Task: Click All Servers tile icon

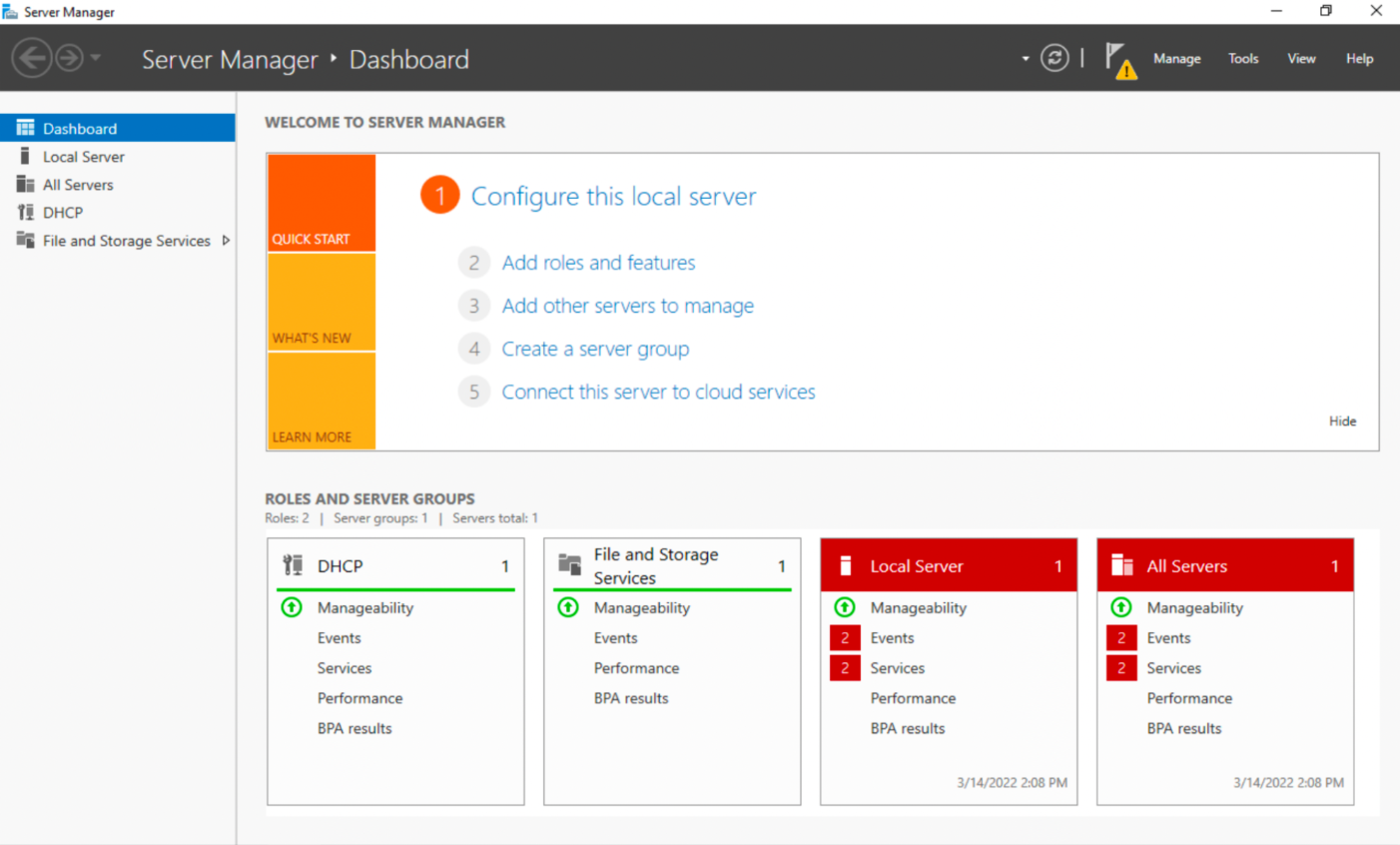Action: [1122, 565]
